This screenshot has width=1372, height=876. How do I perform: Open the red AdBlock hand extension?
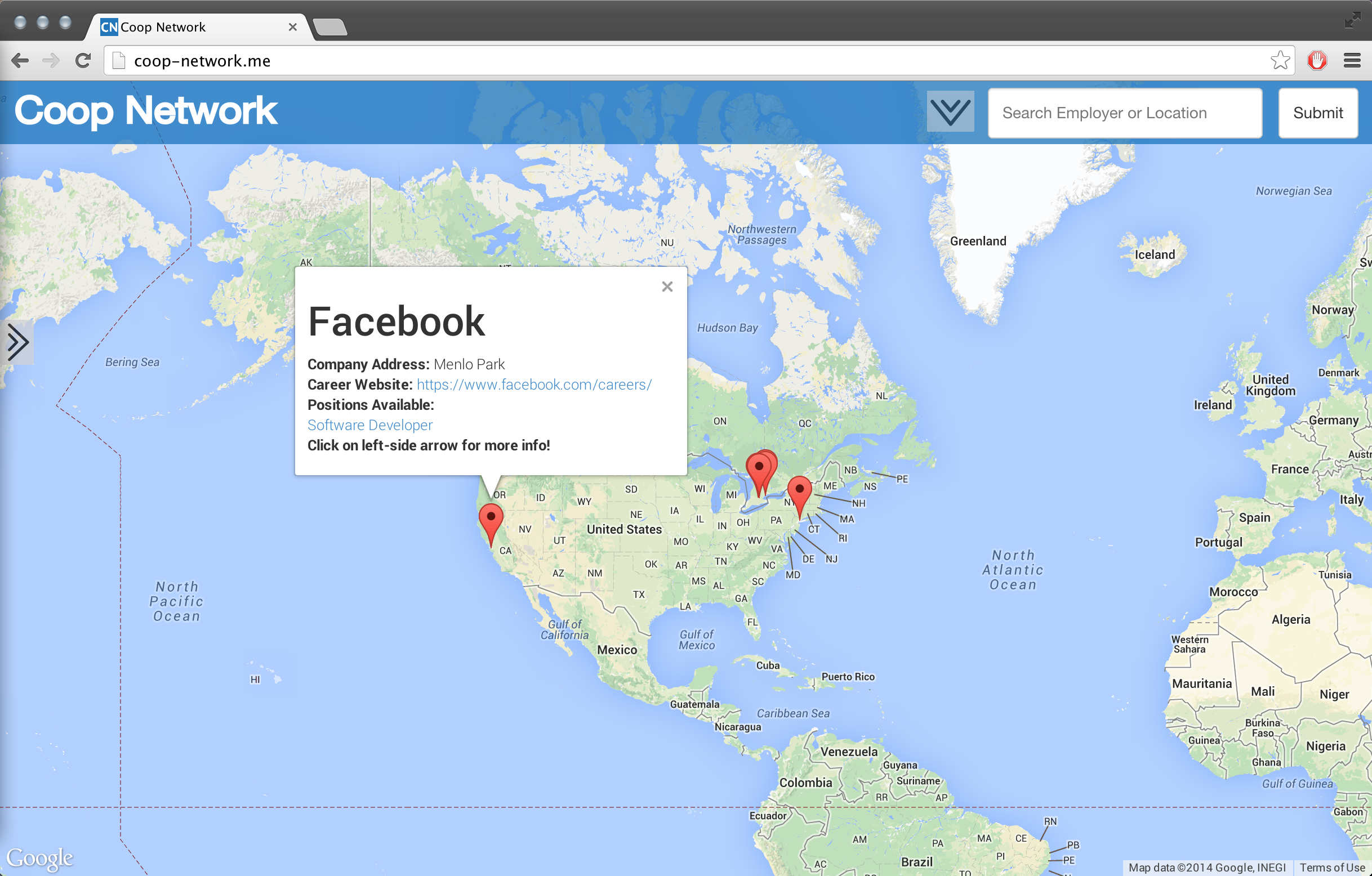(1317, 60)
